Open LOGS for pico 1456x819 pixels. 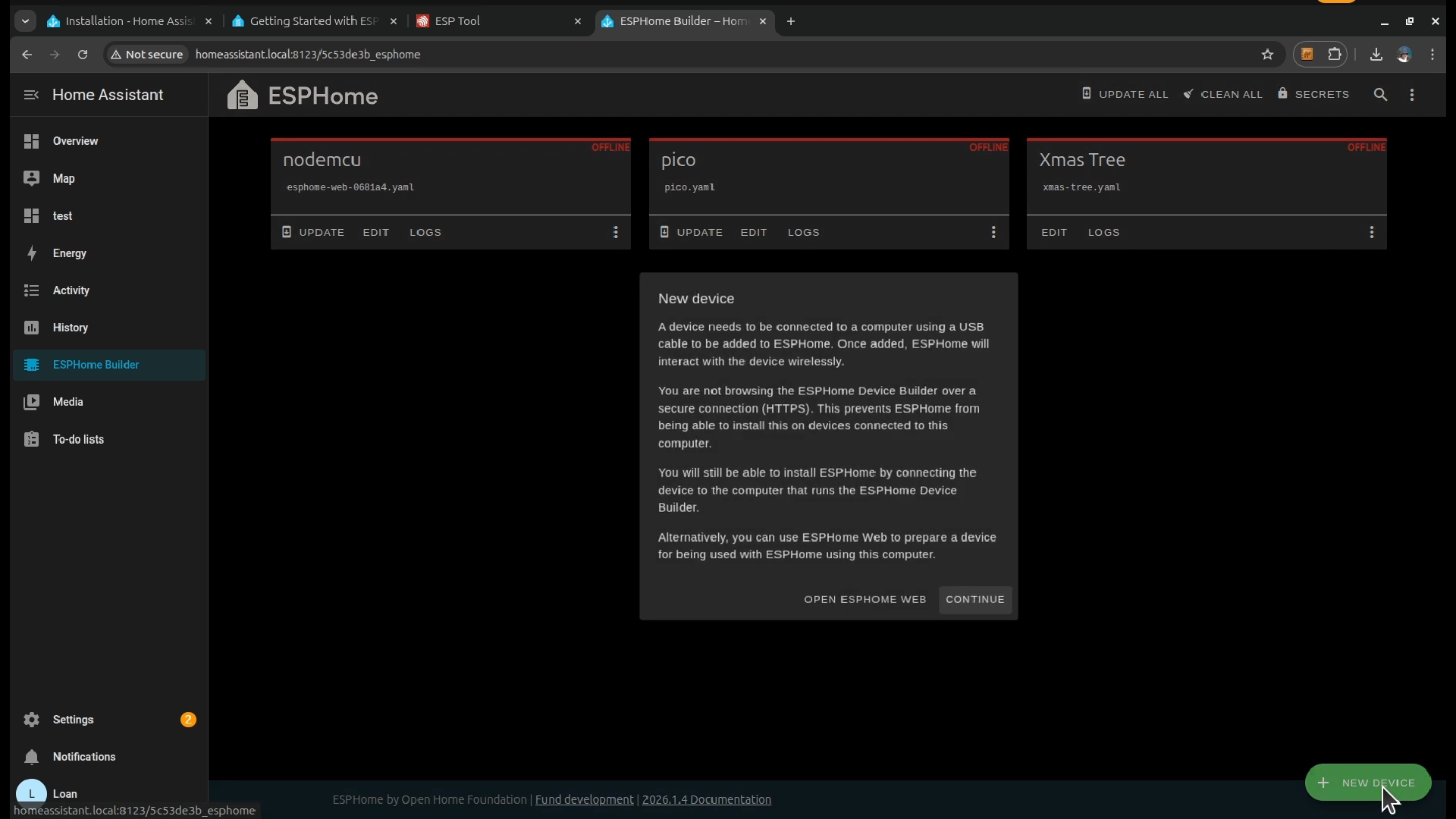pos(804,232)
